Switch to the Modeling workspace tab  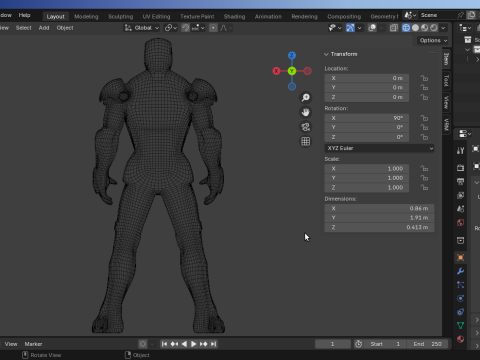point(86,16)
